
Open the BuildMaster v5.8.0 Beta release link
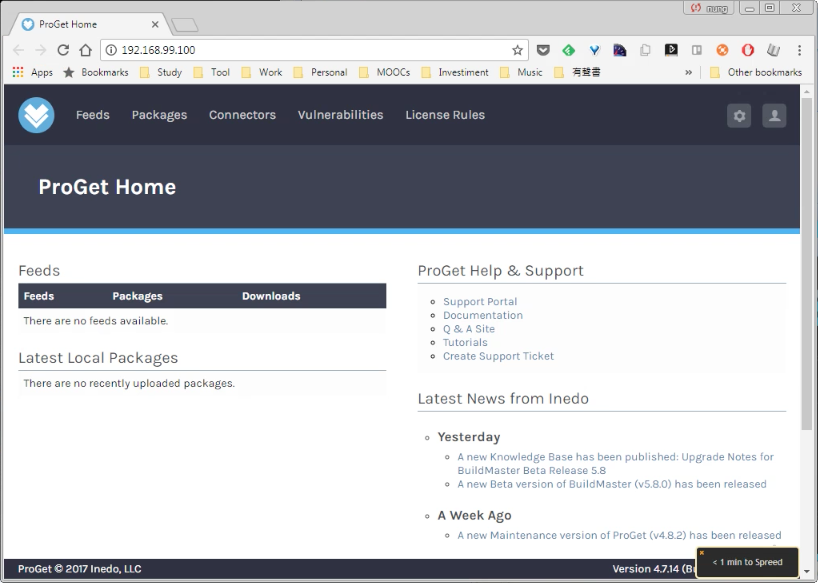pos(612,484)
